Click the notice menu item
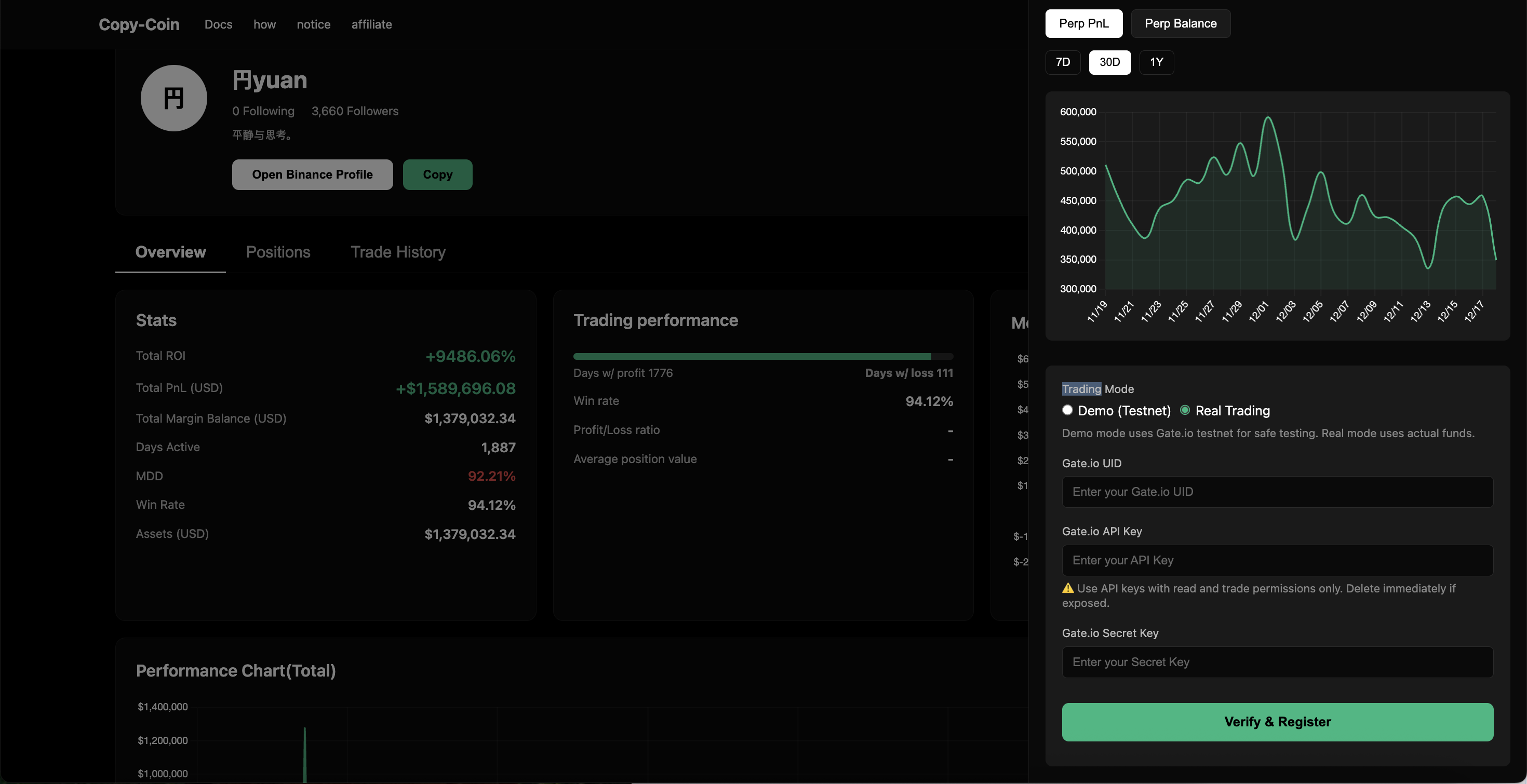Image resolution: width=1527 pixels, height=784 pixels. [x=313, y=24]
